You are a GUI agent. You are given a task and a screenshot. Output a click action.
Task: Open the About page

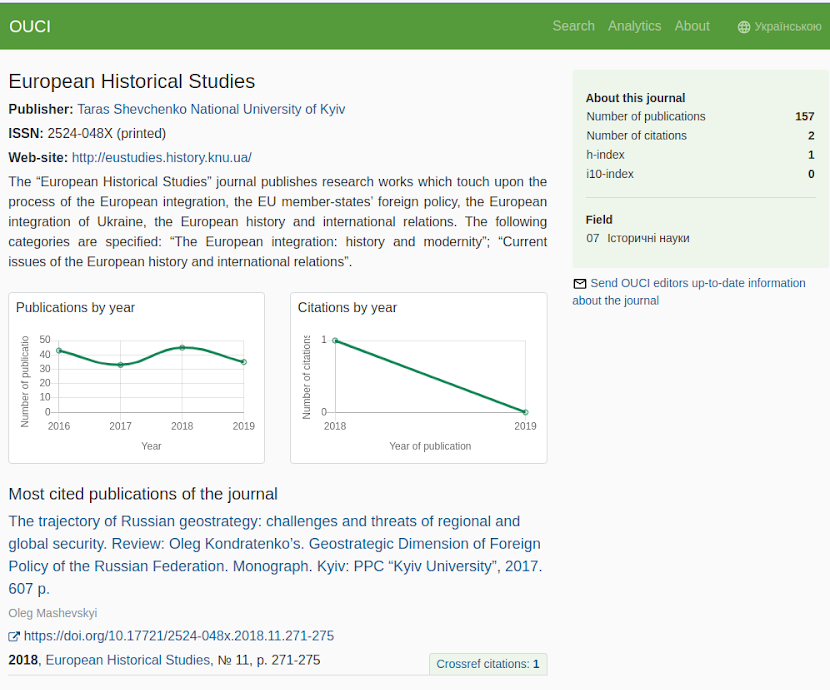[692, 26]
